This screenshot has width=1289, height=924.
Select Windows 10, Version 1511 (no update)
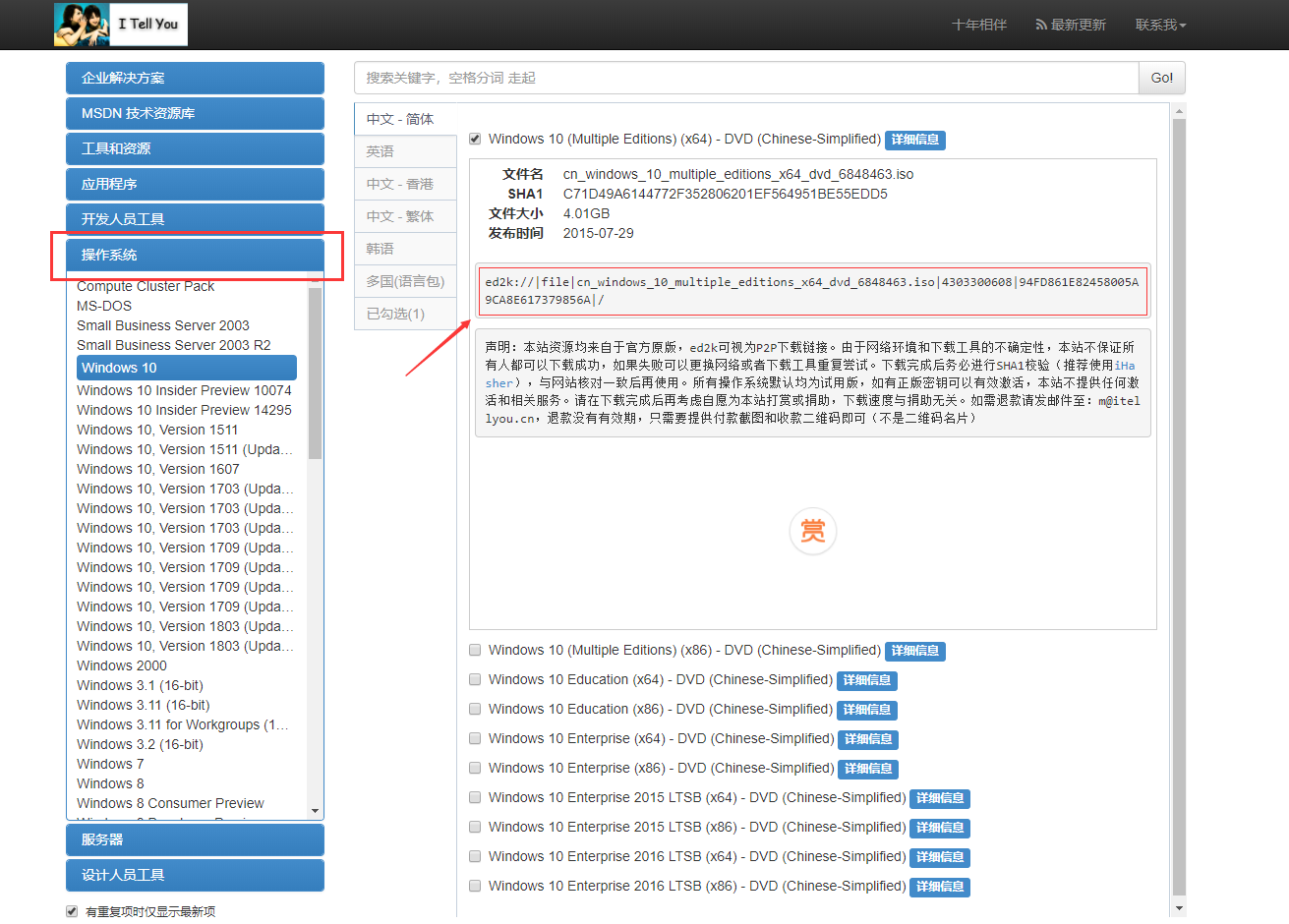click(157, 430)
